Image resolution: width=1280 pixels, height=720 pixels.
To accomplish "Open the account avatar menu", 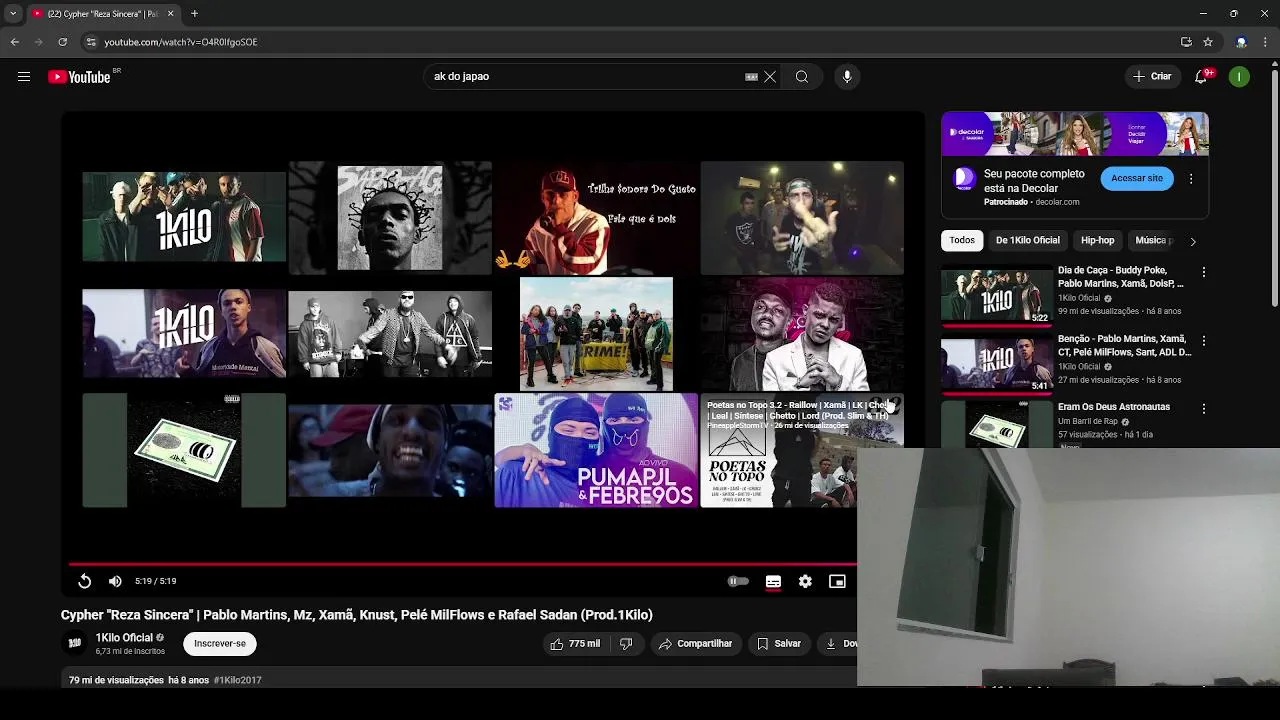I will [1239, 77].
